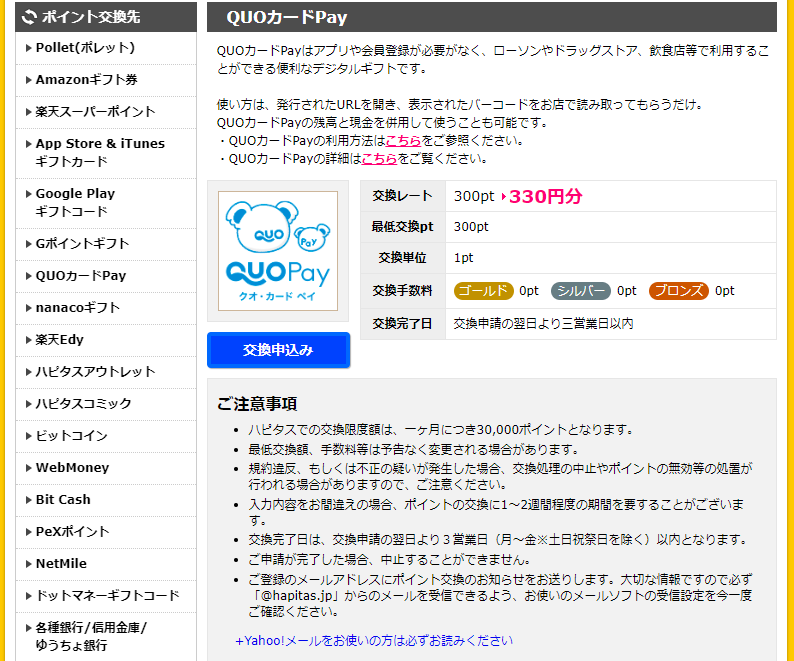Click the refresh icon beside ポイント交換先

click(x=29, y=17)
